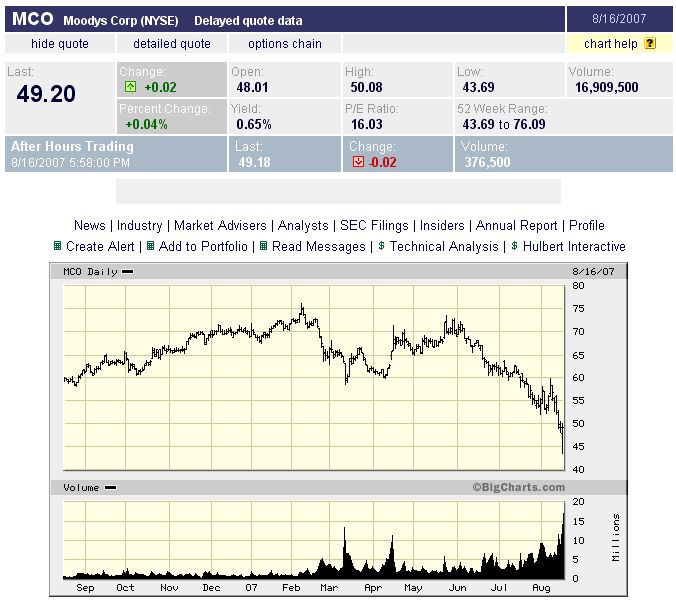Click the red down-arrow after hours change icon
Viewport: 676px width, 606px height.
pos(358,162)
